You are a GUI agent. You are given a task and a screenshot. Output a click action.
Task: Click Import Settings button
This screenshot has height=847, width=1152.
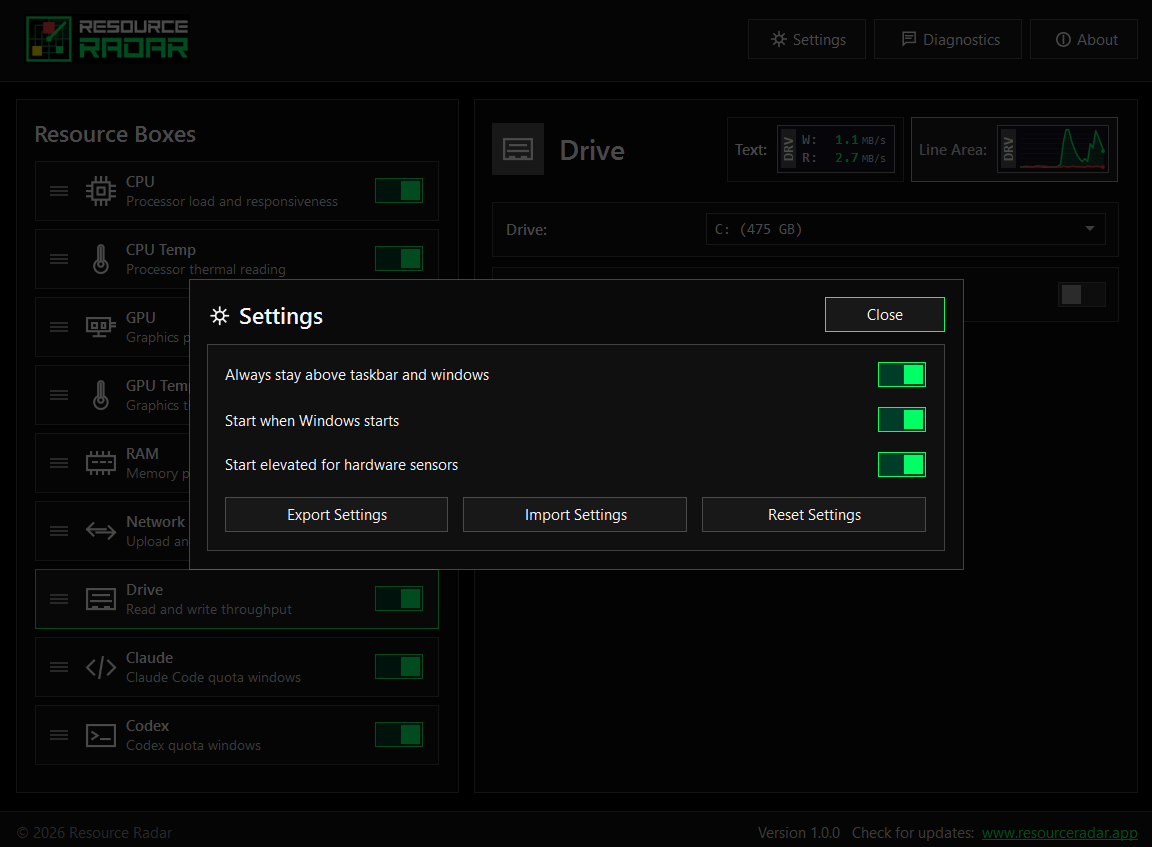575,514
